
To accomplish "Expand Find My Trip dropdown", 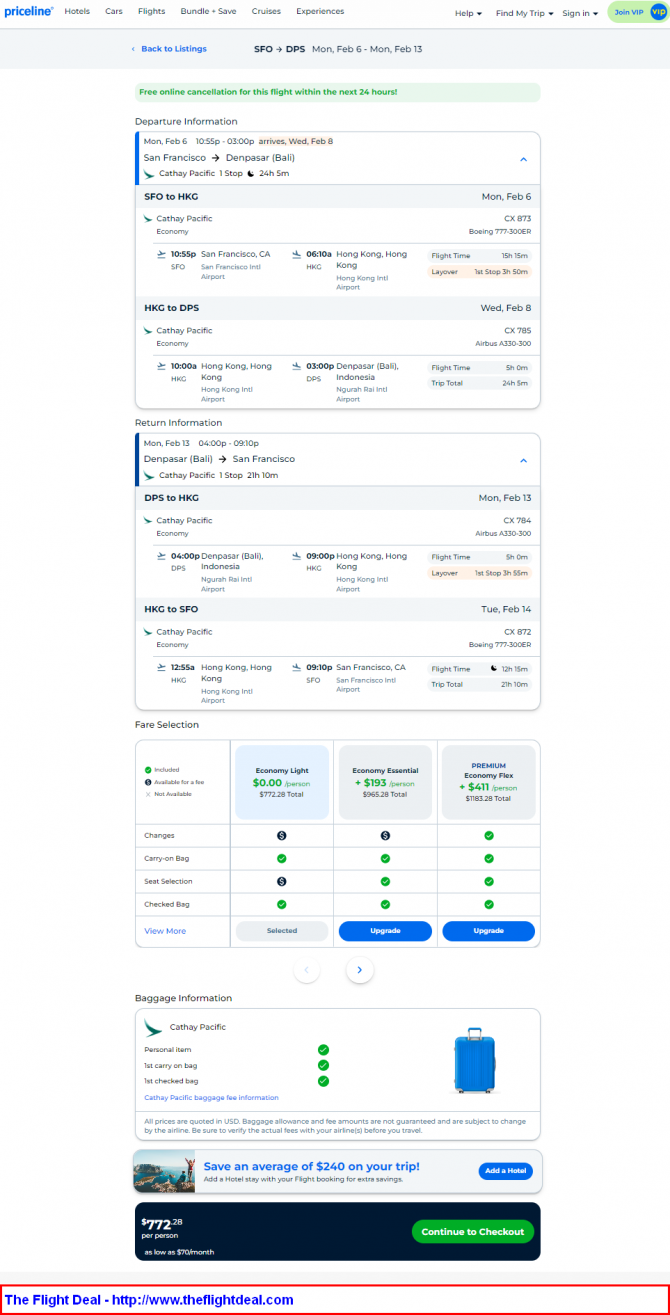I will click(x=525, y=14).
